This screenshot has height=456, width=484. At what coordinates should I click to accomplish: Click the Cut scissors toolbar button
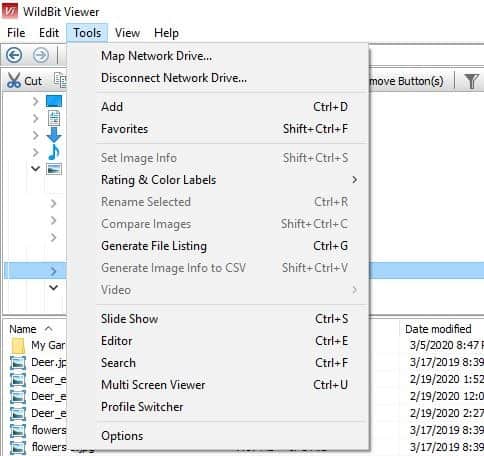[x=24, y=81]
